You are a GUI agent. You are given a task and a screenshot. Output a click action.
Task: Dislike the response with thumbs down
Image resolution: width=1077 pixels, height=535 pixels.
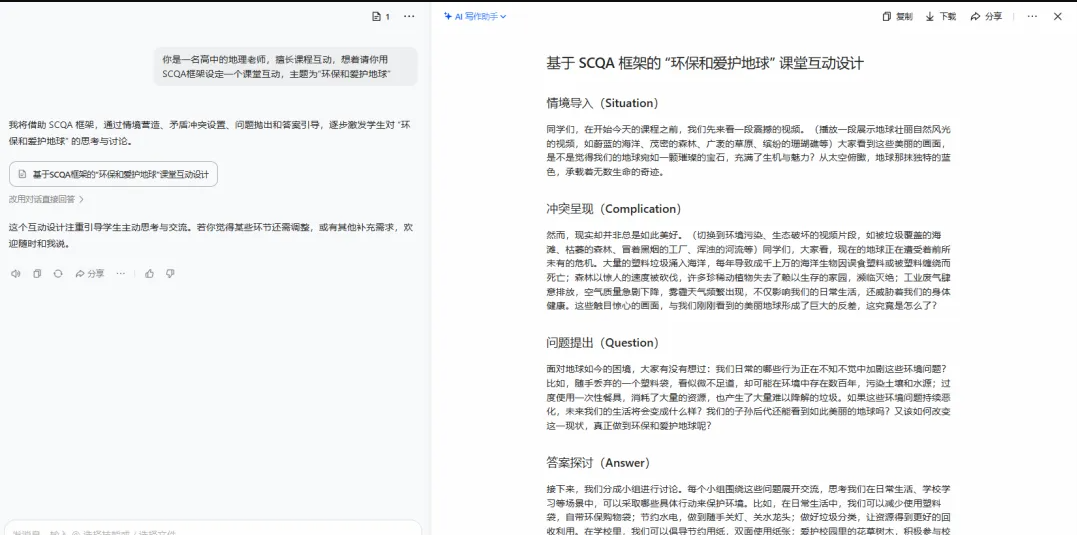170,273
